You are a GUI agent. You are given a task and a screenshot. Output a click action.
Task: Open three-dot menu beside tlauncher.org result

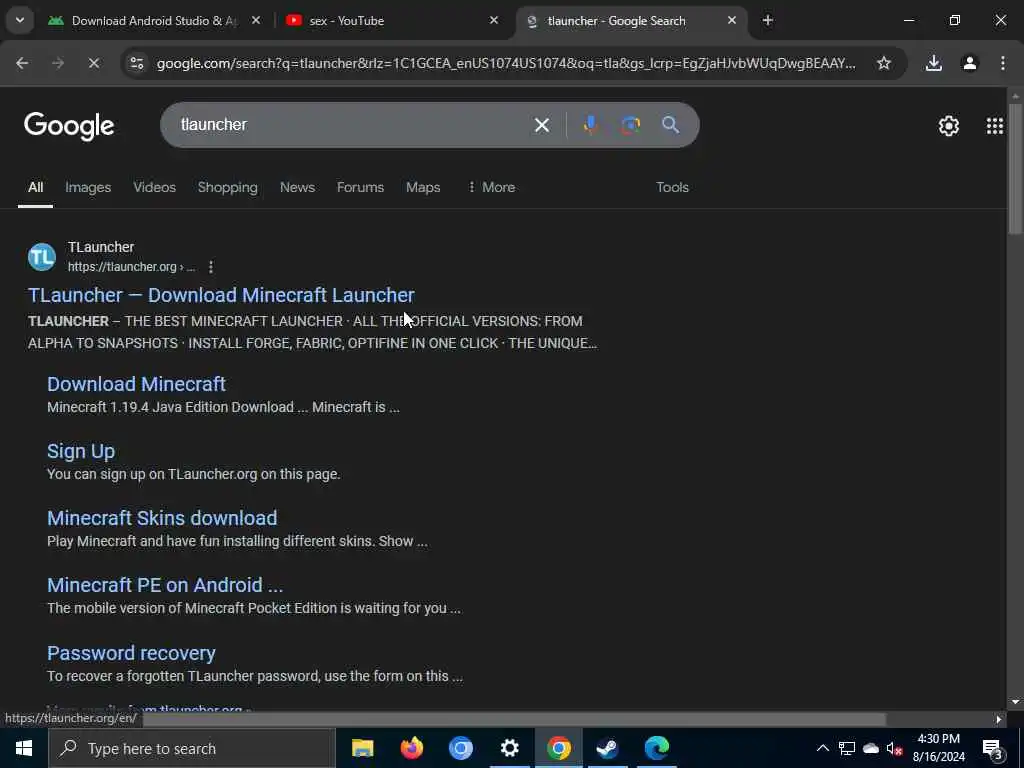coord(210,267)
